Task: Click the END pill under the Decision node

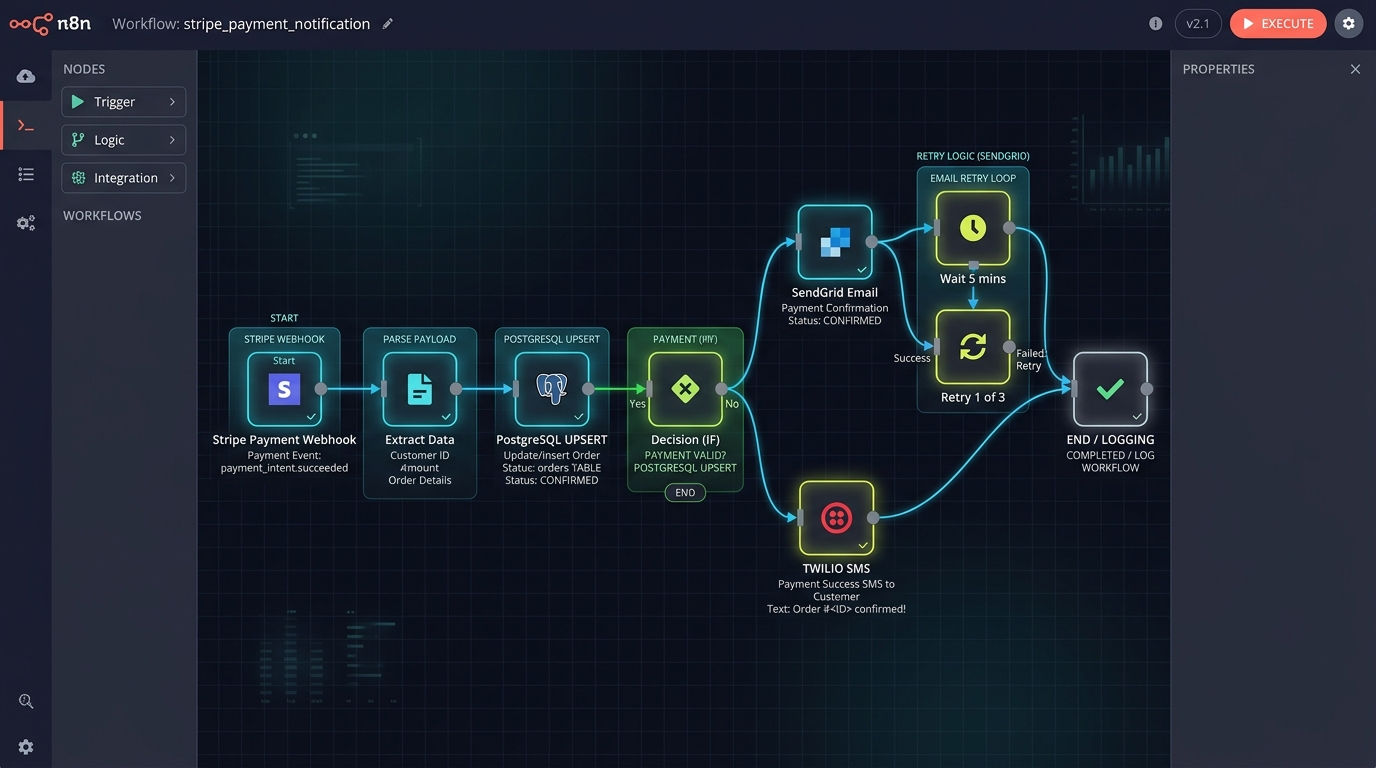Action: pyautogui.click(x=685, y=492)
